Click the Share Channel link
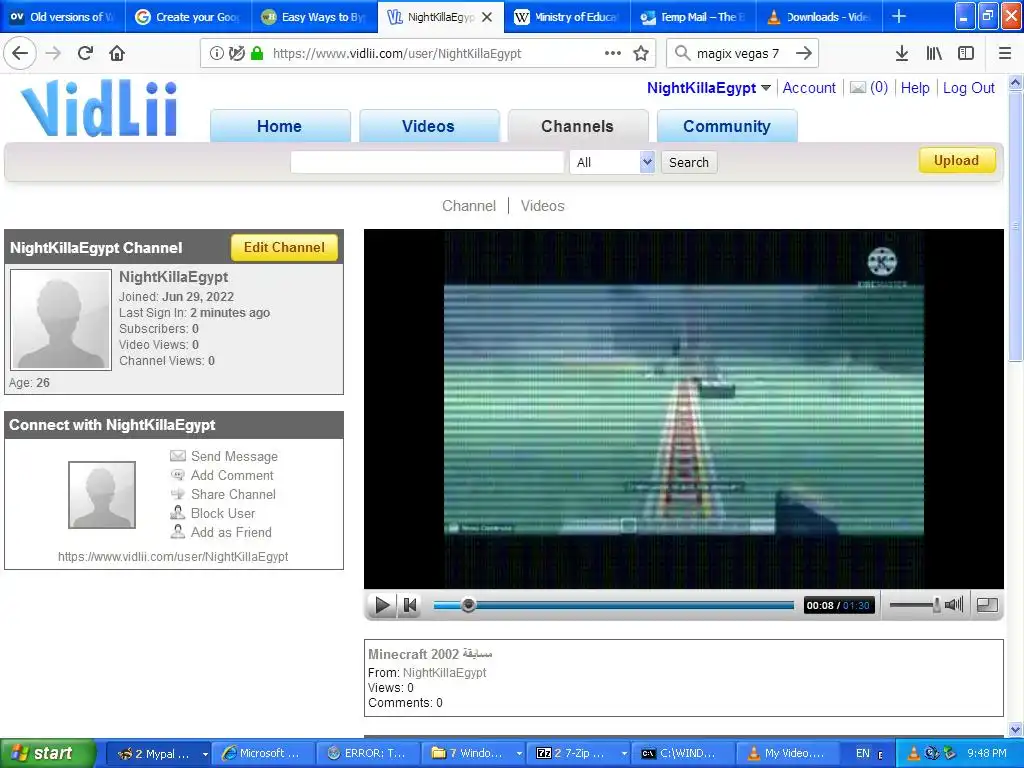 pyautogui.click(x=233, y=494)
